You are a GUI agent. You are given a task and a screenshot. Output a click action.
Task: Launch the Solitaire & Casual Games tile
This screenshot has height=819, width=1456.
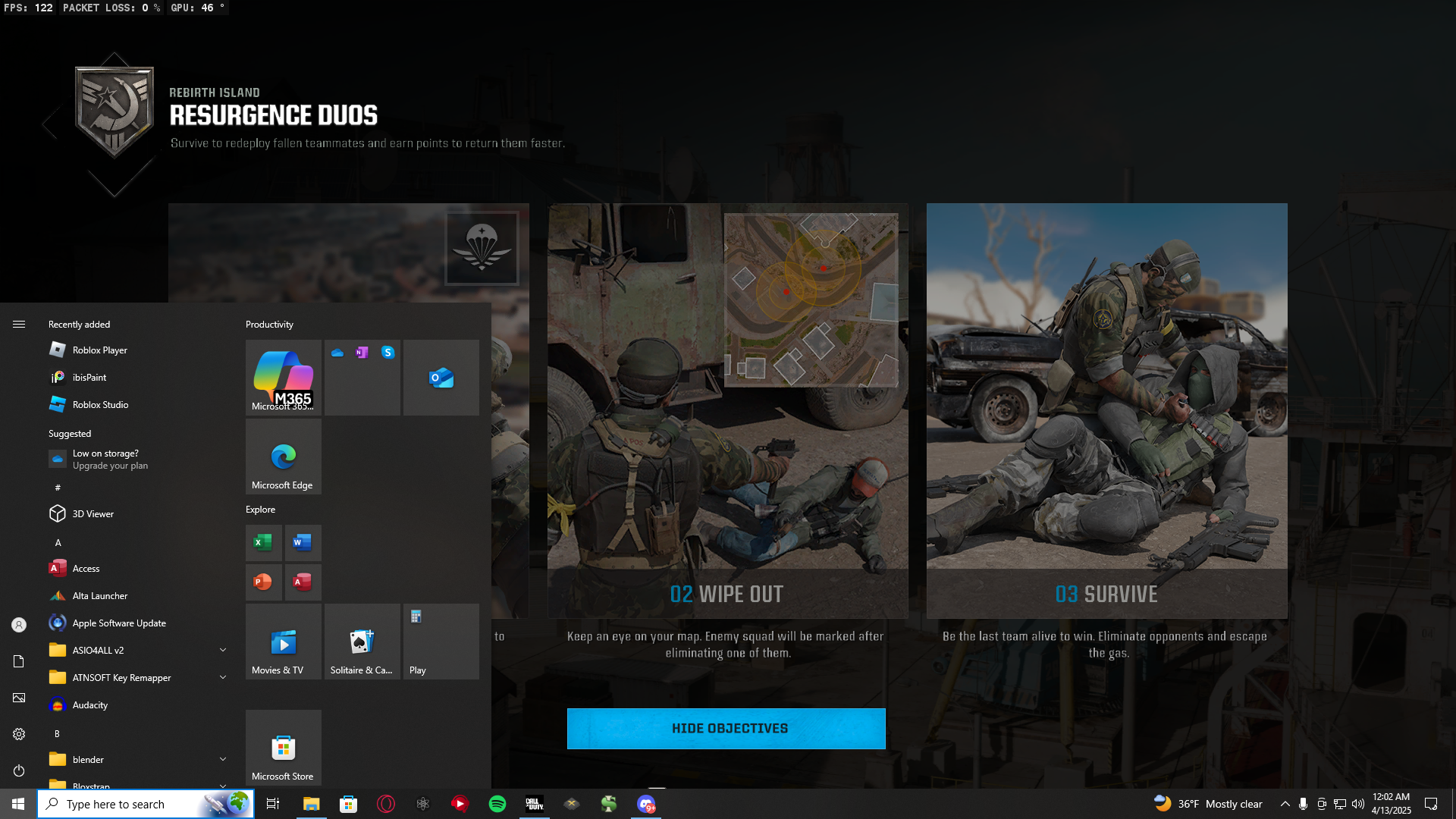(x=362, y=642)
